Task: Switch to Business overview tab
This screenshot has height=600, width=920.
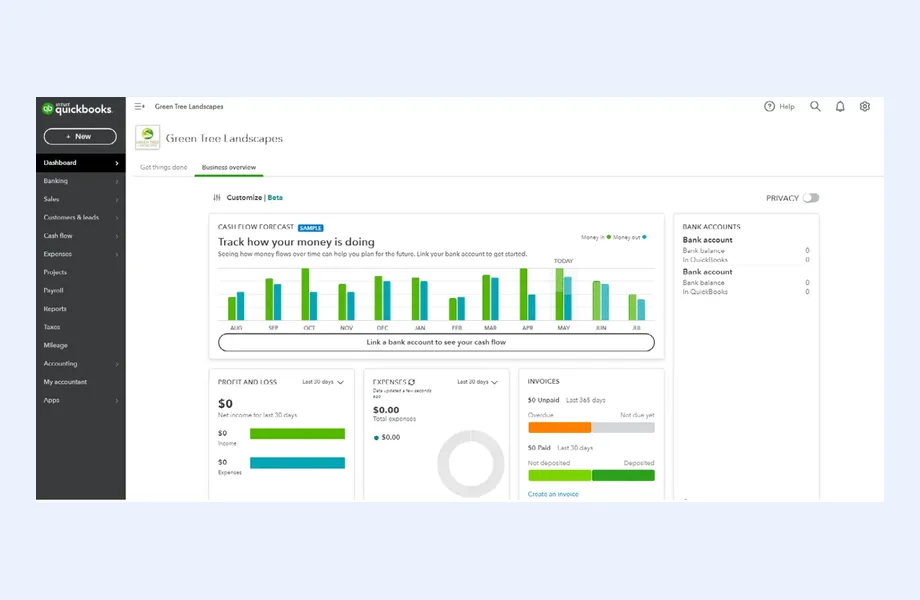Action: pos(229,167)
